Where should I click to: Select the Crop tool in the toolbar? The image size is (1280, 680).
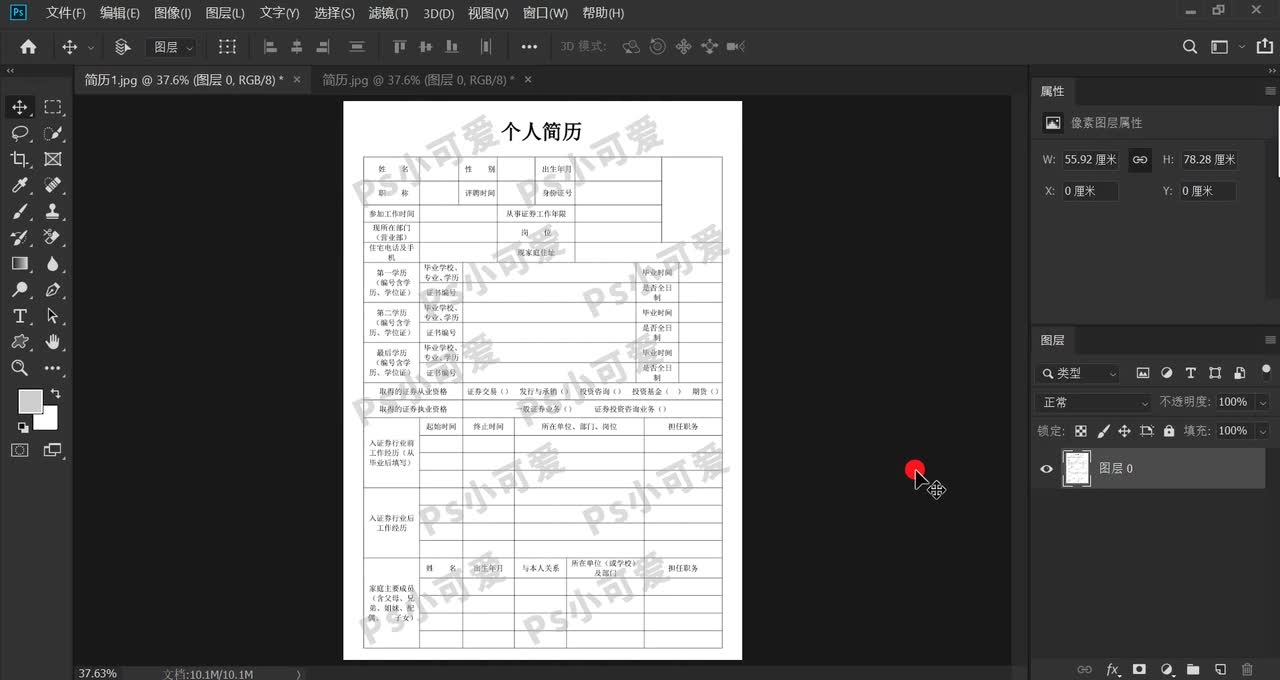pos(20,159)
